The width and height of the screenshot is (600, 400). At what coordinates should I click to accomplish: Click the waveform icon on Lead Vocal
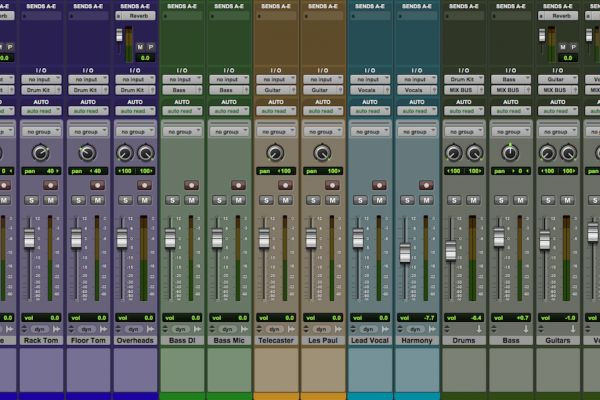(386, 329)
